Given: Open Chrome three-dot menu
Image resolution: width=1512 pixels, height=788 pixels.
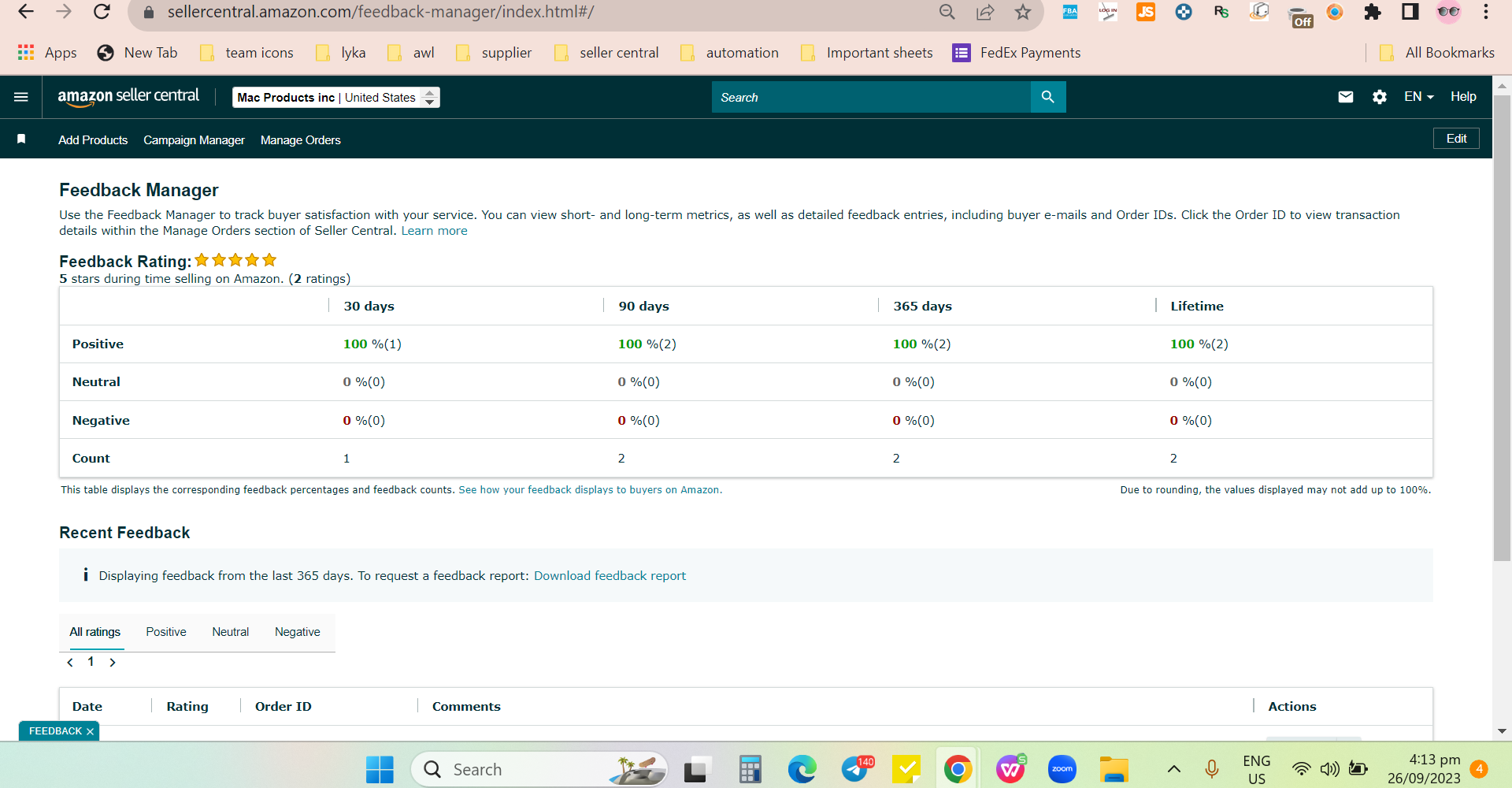Looking at the screenshot, I should click(1486, 12).
